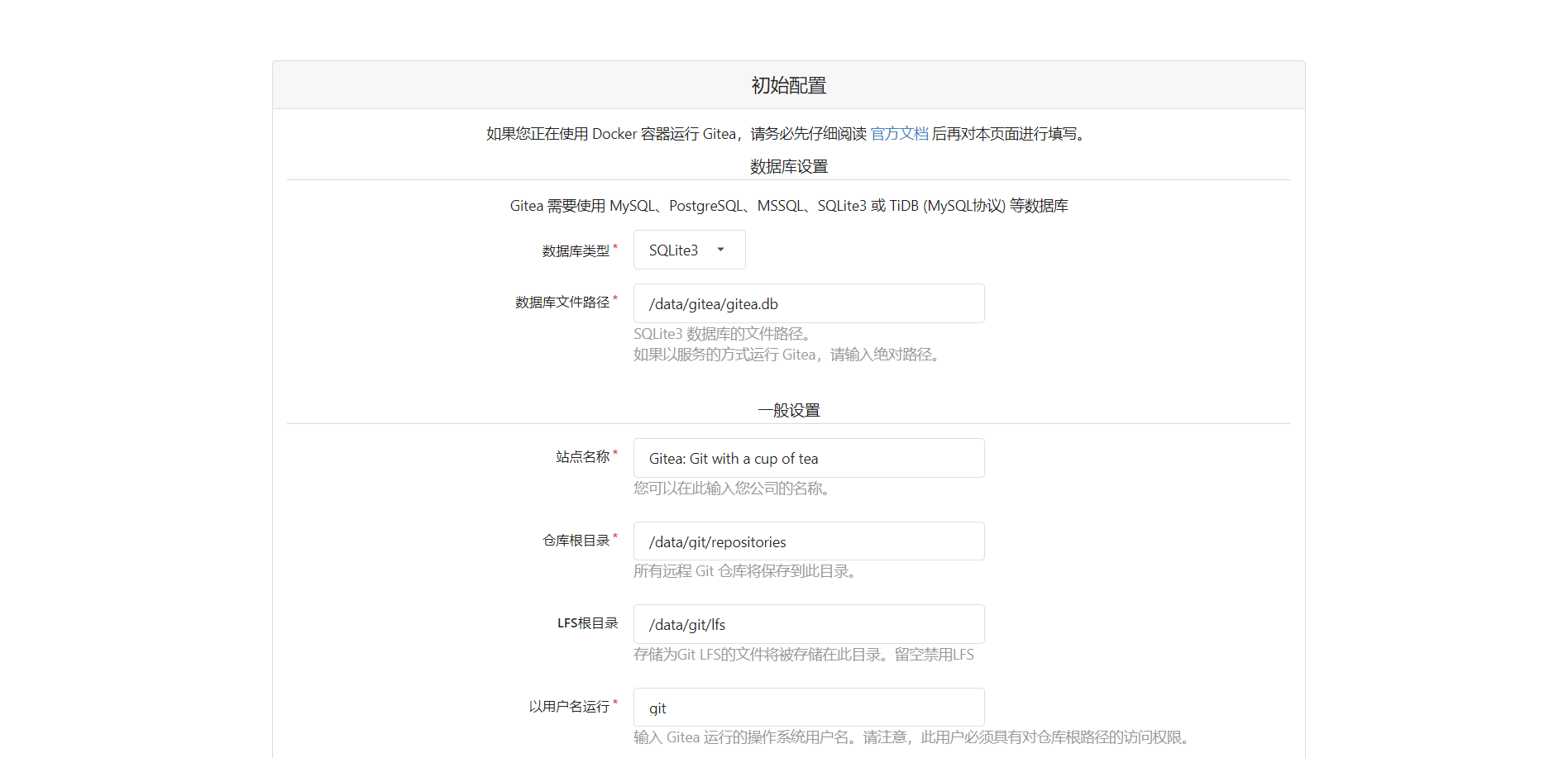Click the hint '所有远程 Git 仓库将保存到此目录。'
Viewport: 1568px width, 758px height.
click(747, 571)
